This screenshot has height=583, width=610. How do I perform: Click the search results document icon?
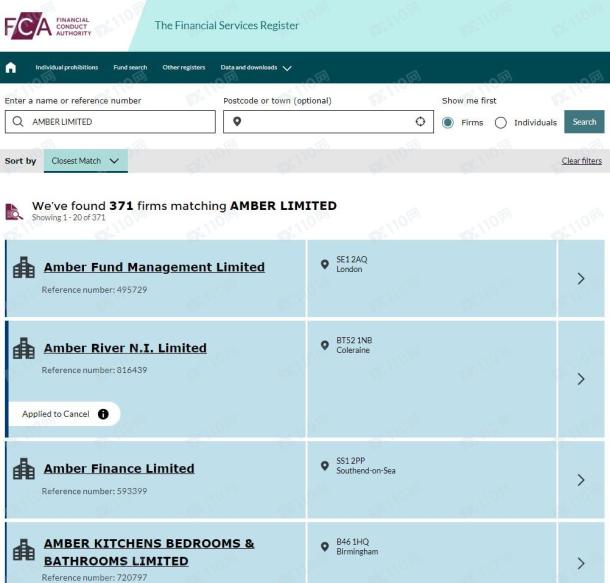click(14, 212)
